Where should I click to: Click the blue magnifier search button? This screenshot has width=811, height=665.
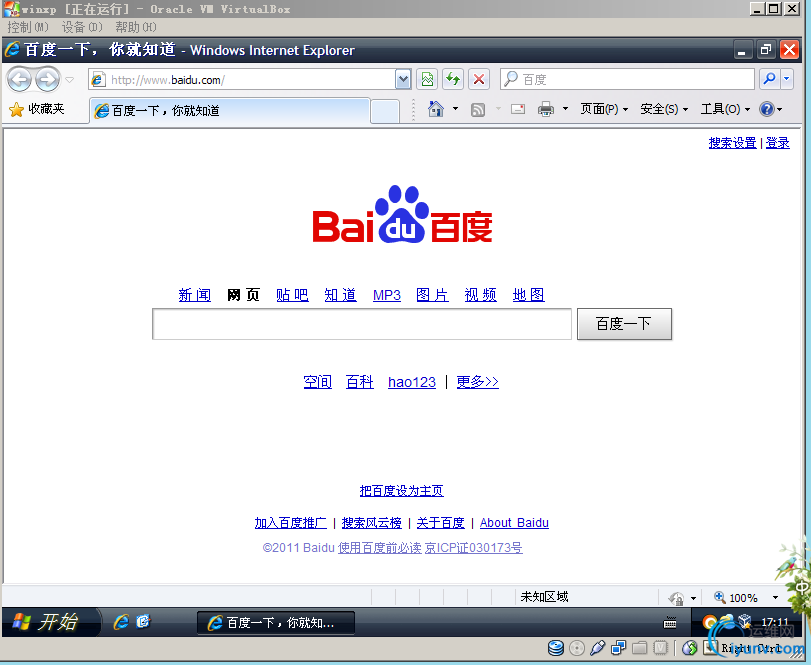pyautogui.click(x=770, y=79)
